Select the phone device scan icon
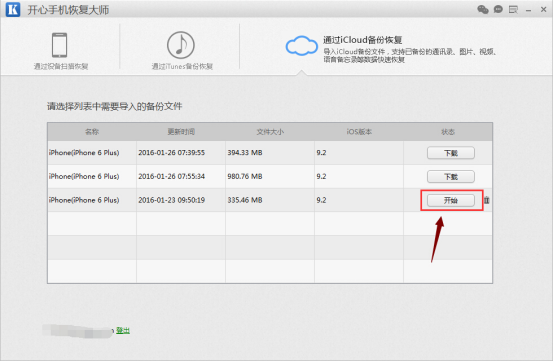The height and width of the screenshot is (361, 553). (x=60, y=45)
